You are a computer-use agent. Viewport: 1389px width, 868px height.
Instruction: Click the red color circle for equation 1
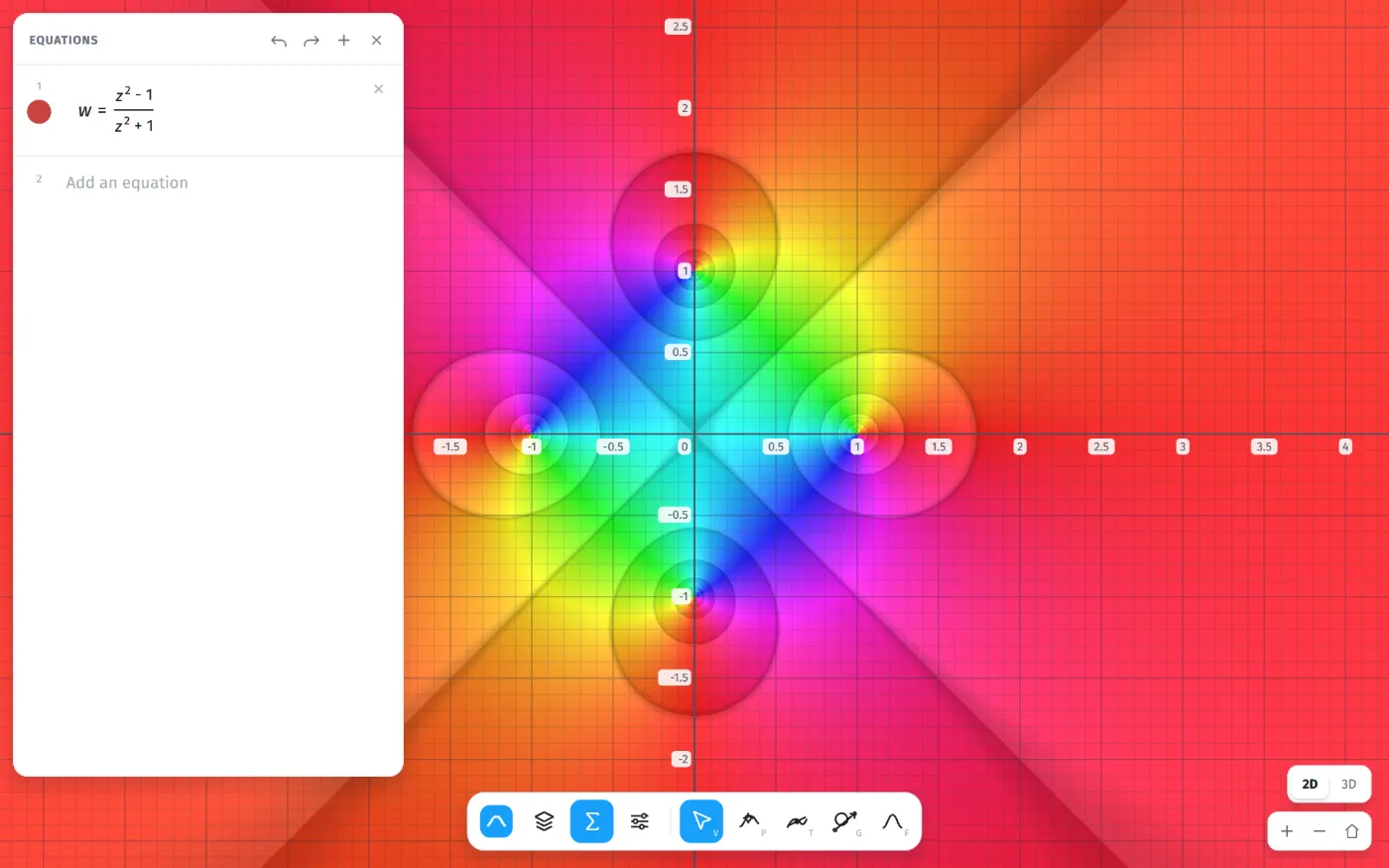click(39, 111)
